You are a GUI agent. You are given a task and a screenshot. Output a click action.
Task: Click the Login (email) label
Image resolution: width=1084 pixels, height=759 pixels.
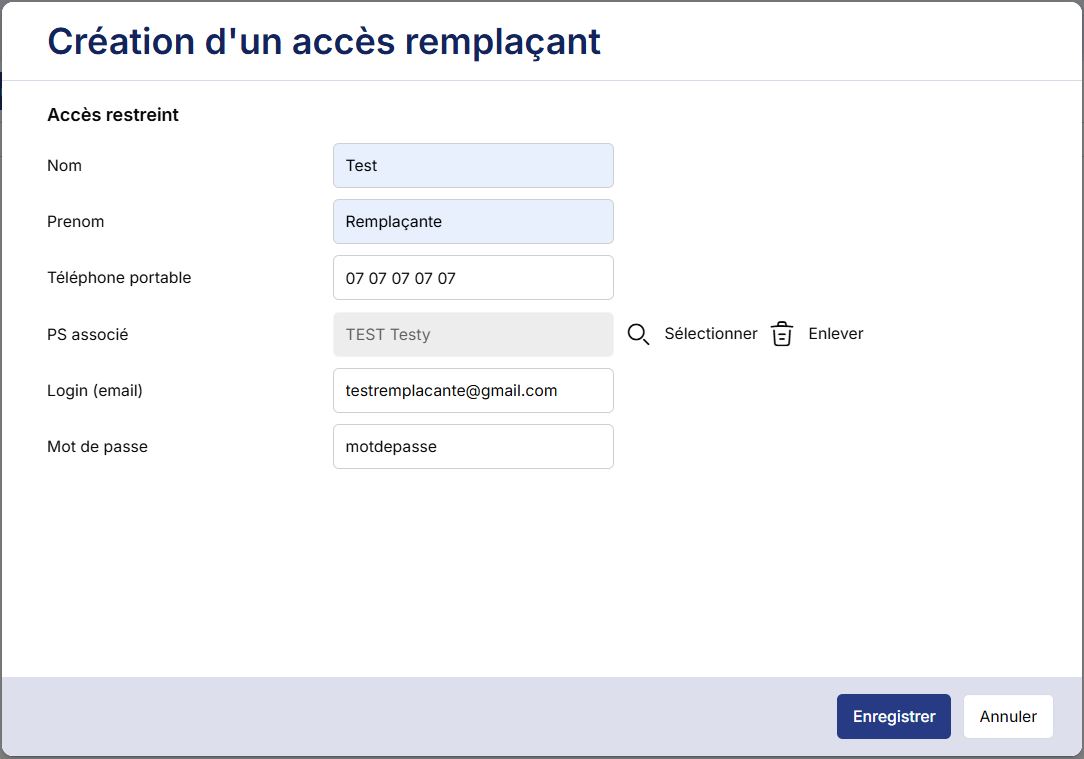coord(95,391)
